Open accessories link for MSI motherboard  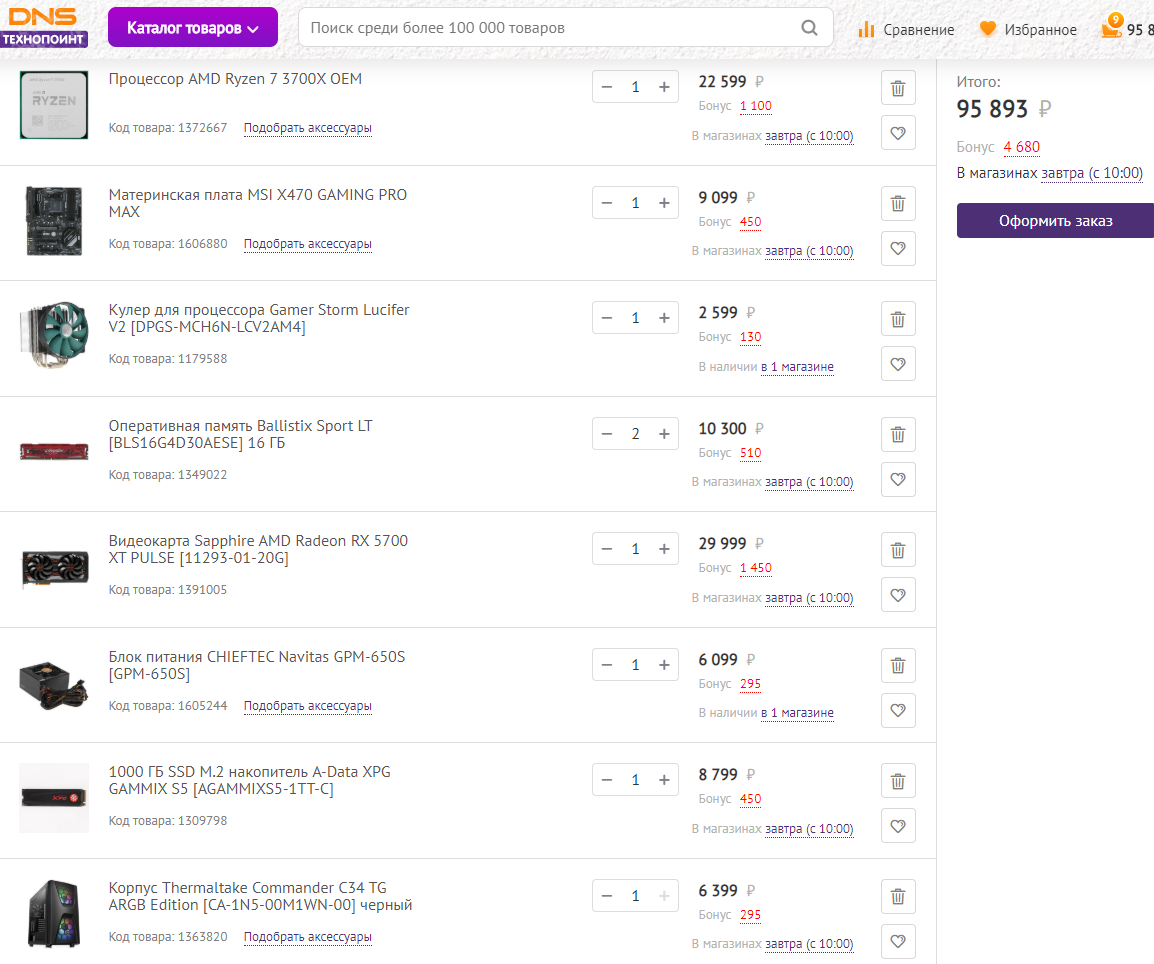tap(307, 244)
